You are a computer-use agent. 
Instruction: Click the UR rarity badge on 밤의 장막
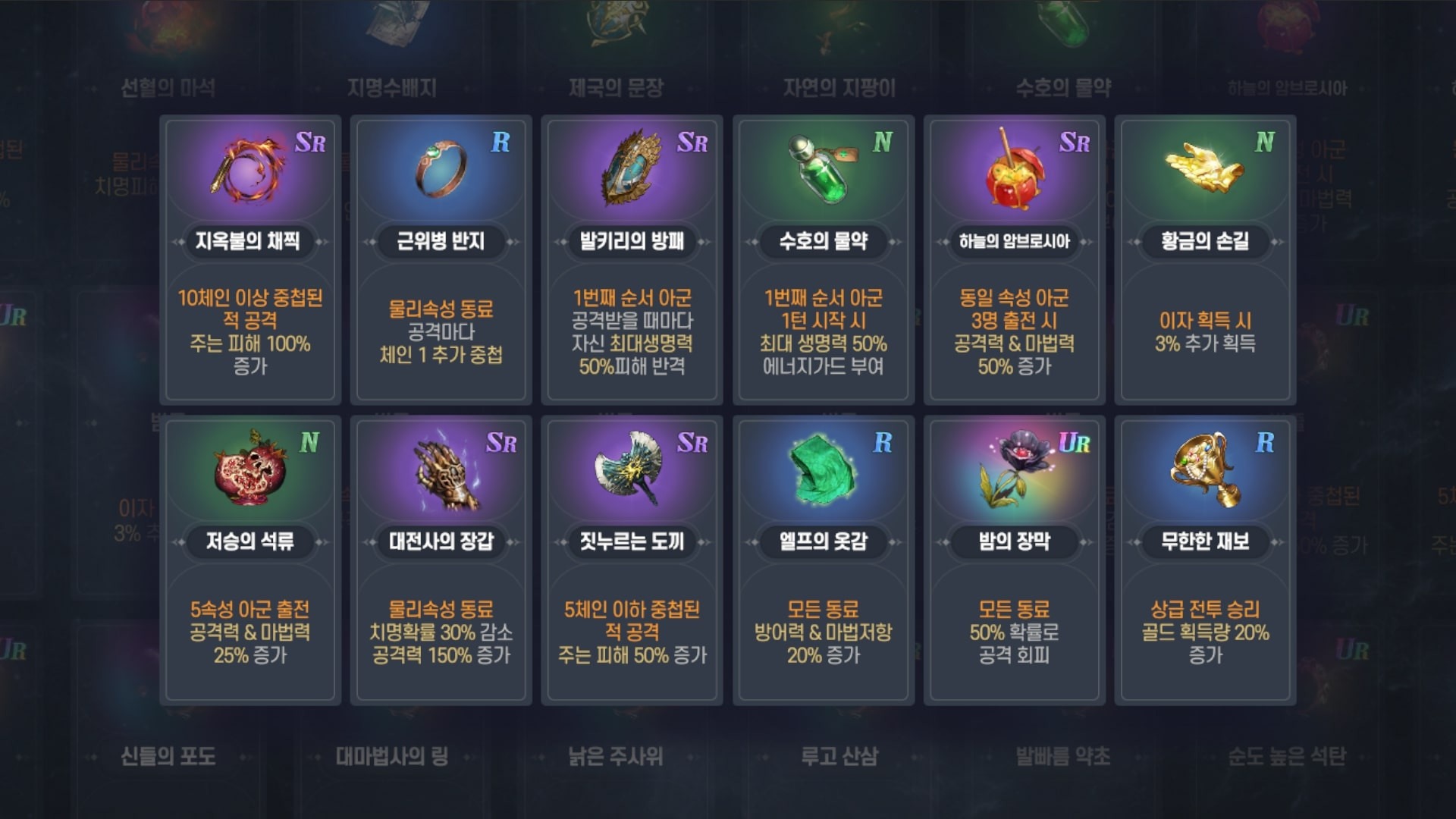[1074, 443]
